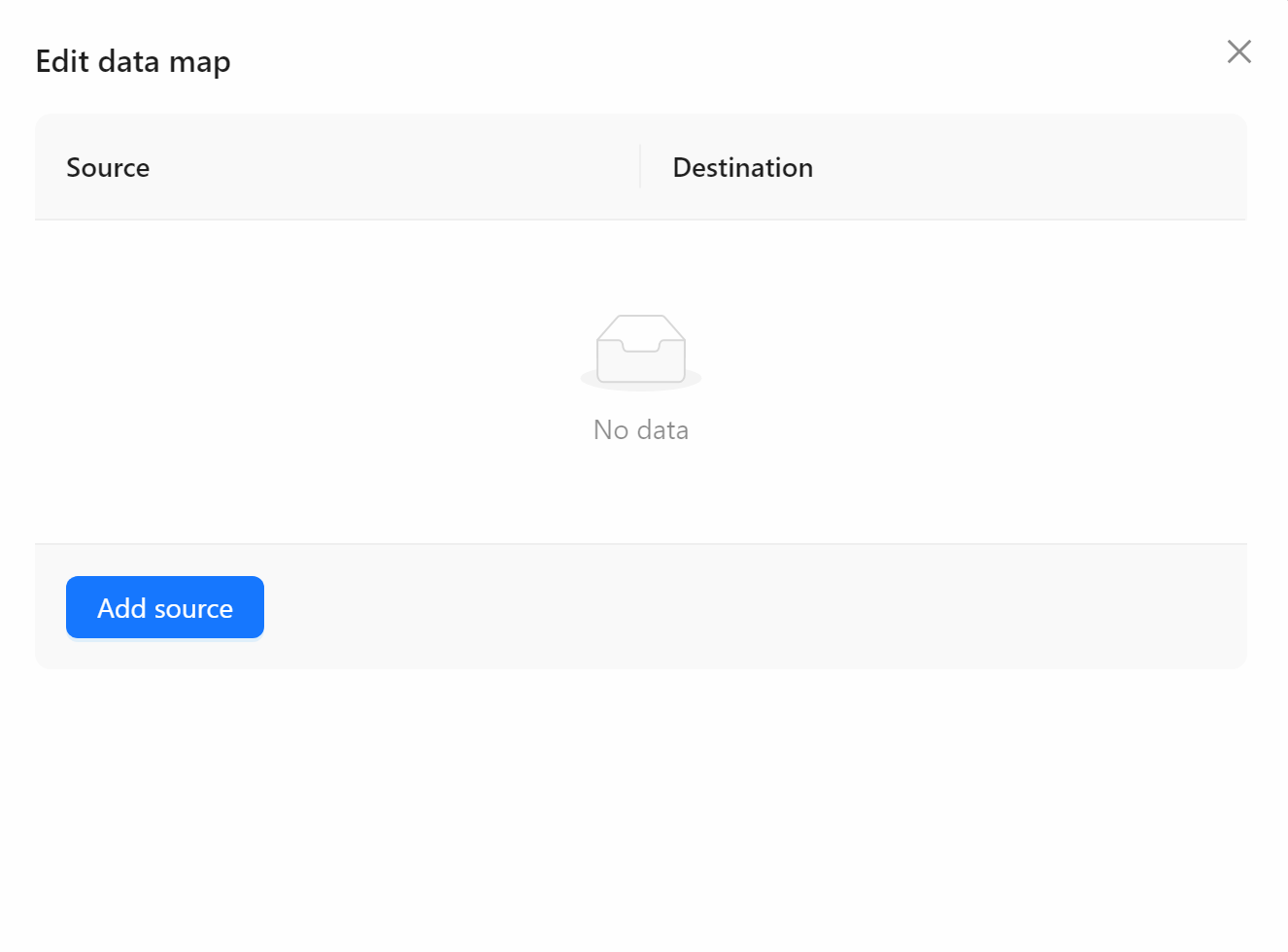
Task: Click the No data placeholder text
Action: [641, 429]
